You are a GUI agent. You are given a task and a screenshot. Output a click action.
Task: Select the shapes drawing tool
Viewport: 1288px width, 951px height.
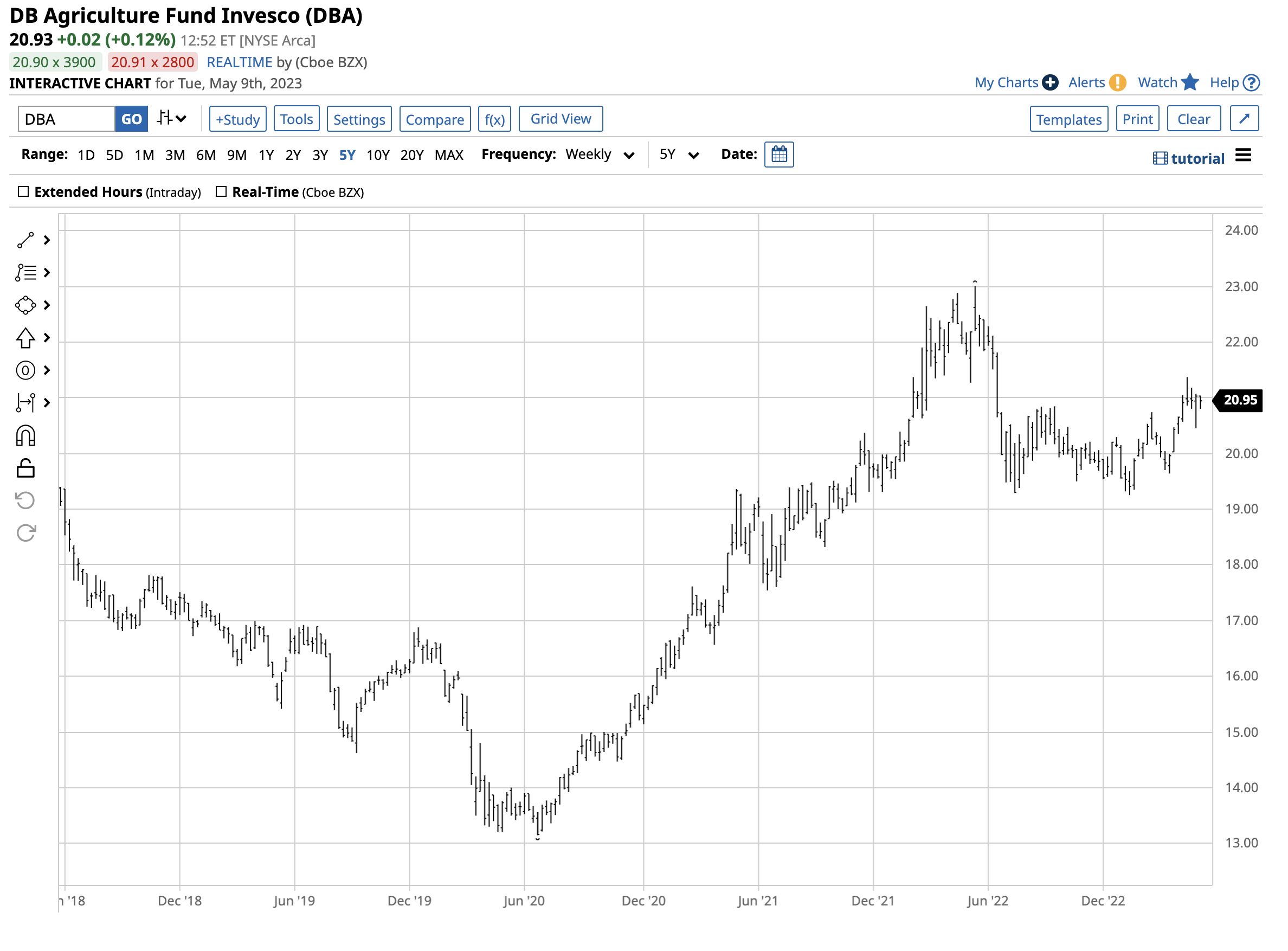[25, 306]
